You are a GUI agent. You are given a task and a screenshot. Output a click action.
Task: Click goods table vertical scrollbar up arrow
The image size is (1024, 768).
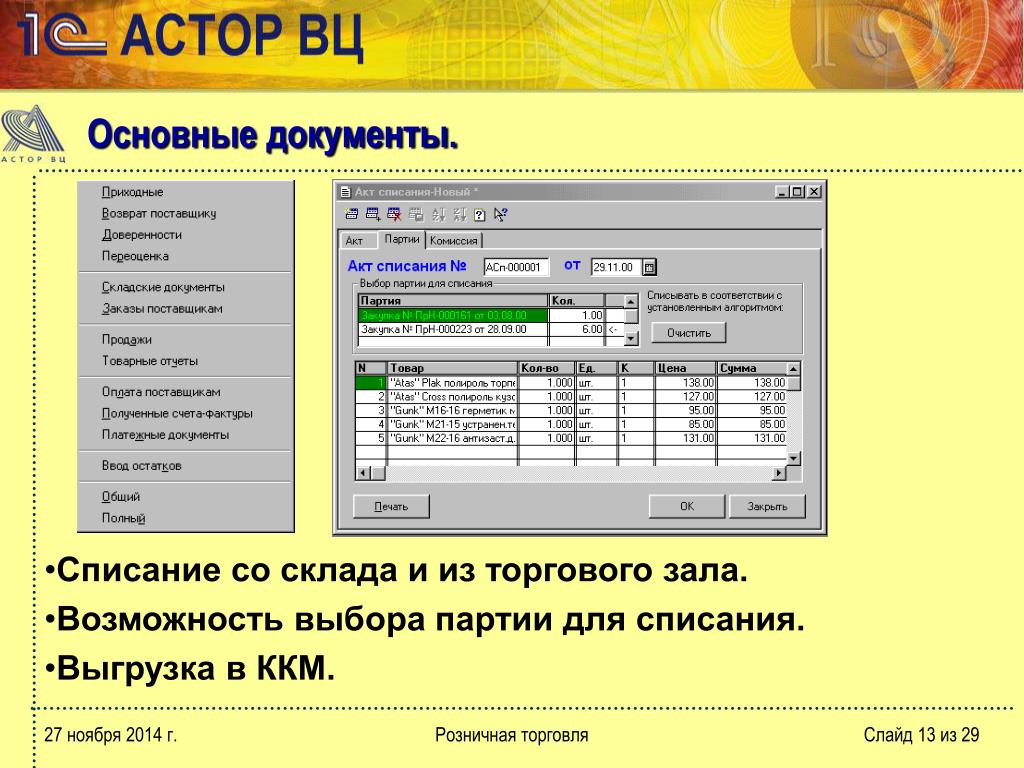point(793,369)
